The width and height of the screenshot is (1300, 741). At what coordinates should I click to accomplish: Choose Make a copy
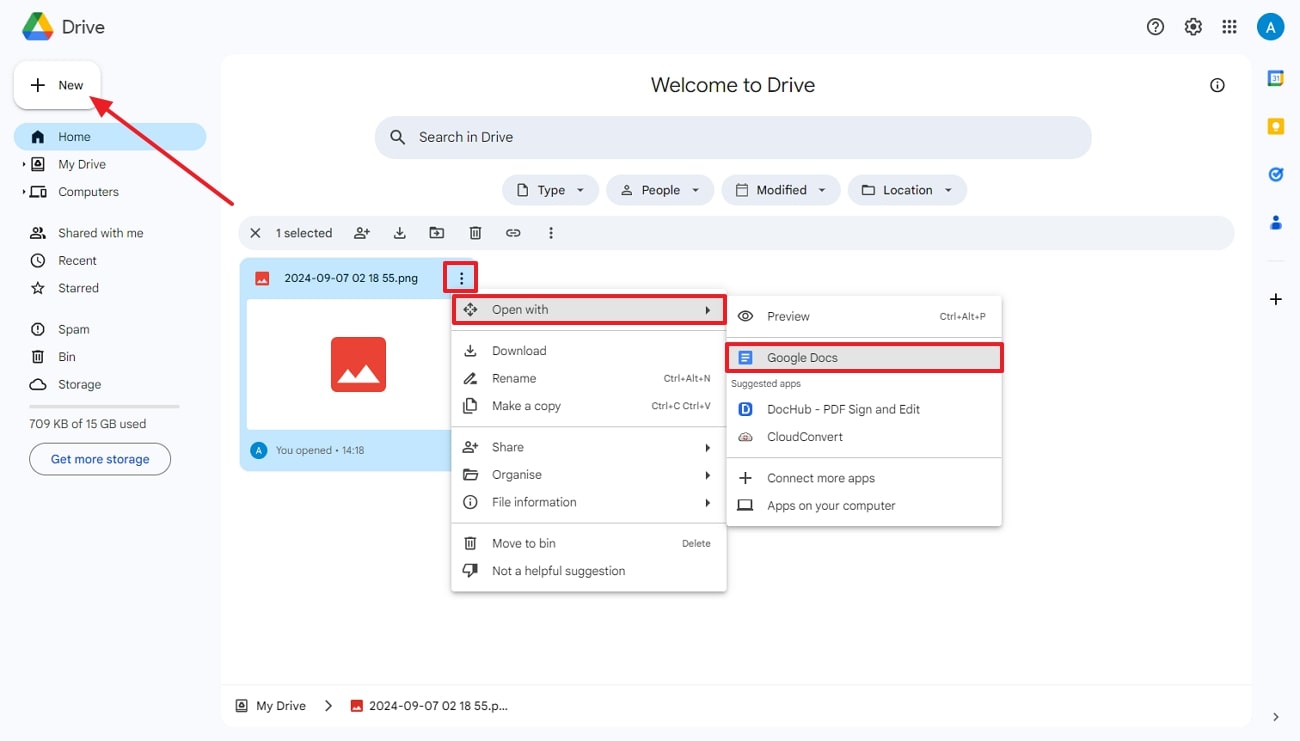pyautogui.click(x=589, y=406)
